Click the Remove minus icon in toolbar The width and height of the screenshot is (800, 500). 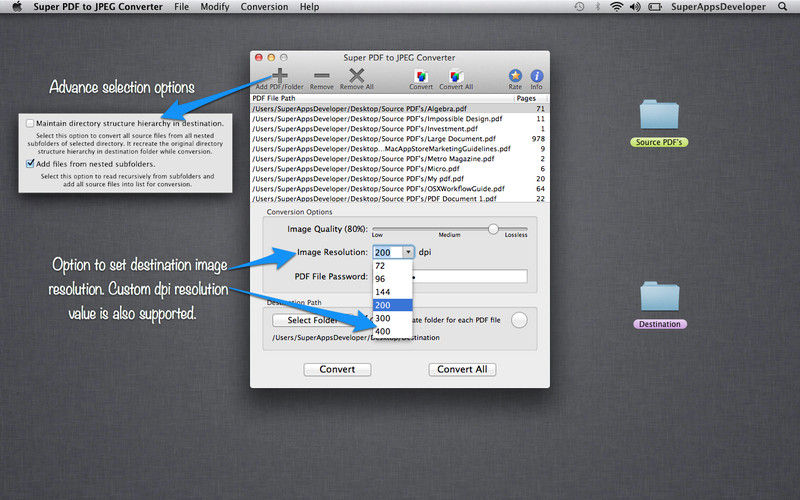coord(321,76)
